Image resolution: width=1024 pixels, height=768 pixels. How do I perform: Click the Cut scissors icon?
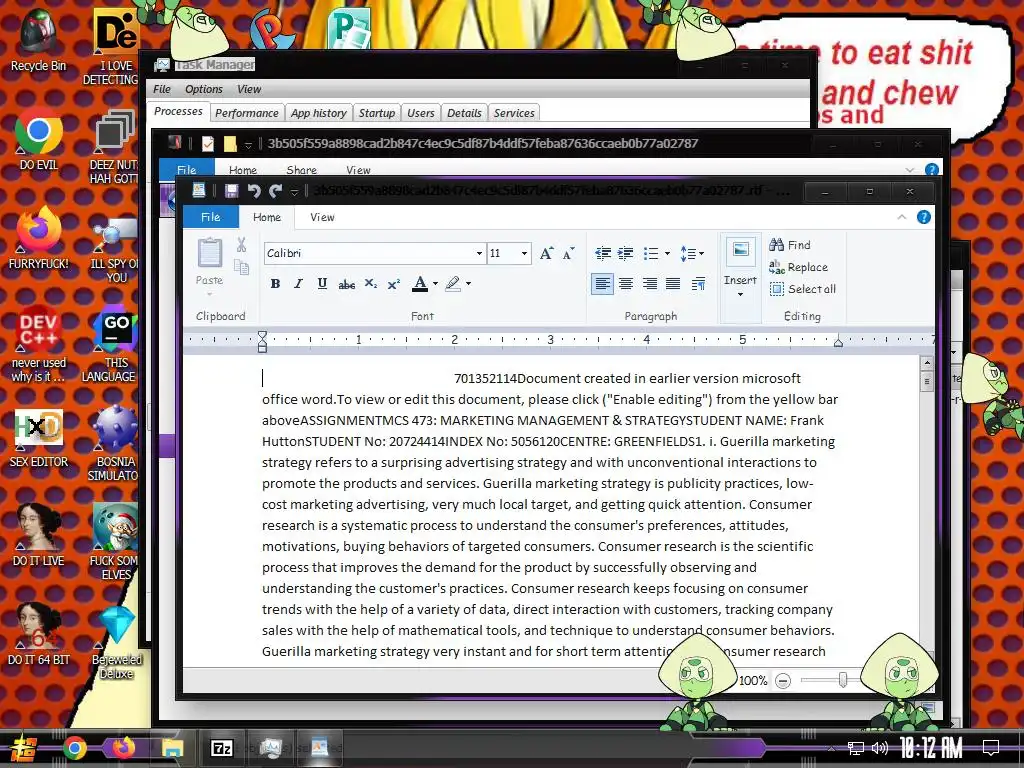click(242, 245)
